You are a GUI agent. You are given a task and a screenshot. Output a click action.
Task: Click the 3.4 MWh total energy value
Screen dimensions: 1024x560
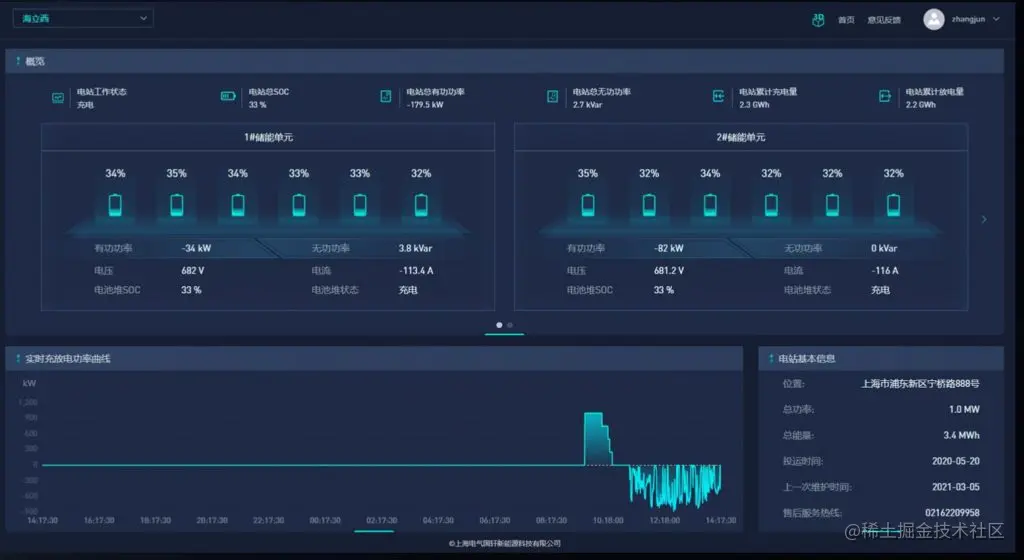[x=961, y=435]
